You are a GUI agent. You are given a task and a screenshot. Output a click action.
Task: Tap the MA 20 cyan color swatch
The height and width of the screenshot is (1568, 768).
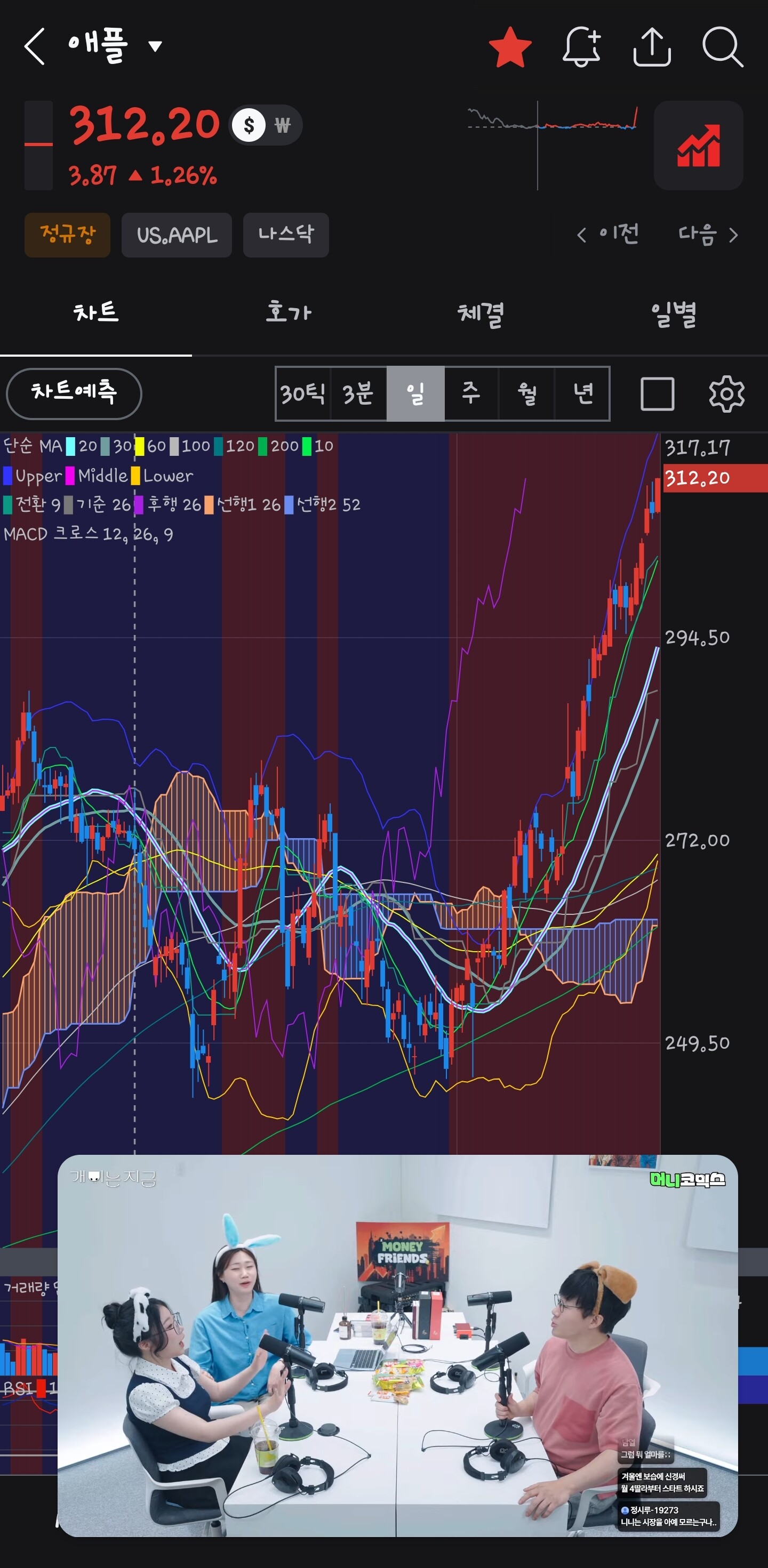click(x=70, y=447)
